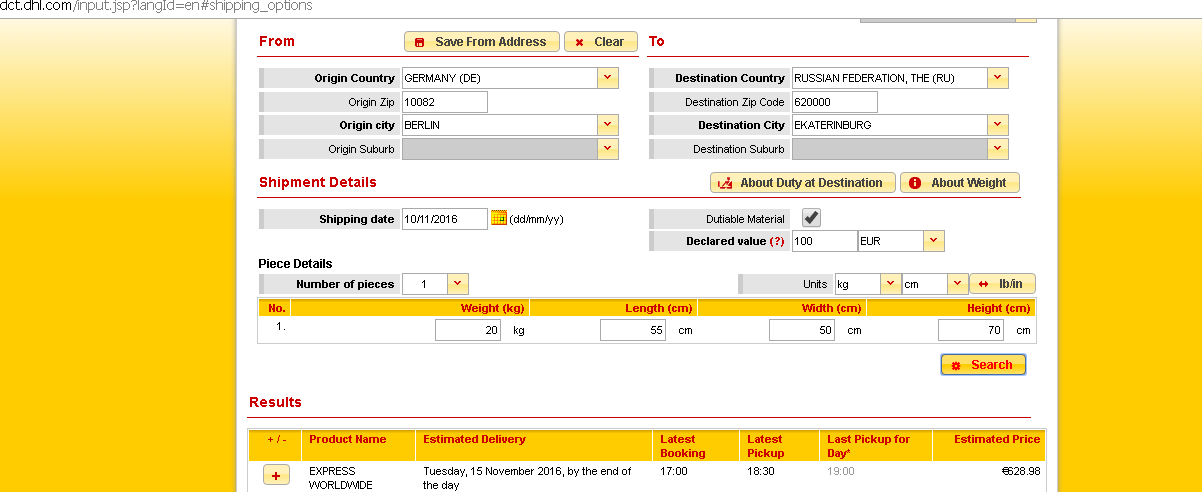
Task: Open About Weight information
Action: tap(959, 183)
